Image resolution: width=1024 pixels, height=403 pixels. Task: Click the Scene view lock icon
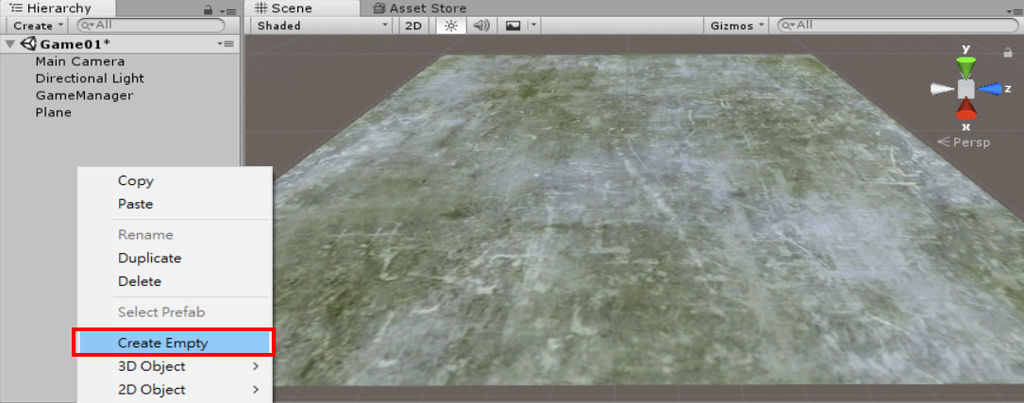1008,53
